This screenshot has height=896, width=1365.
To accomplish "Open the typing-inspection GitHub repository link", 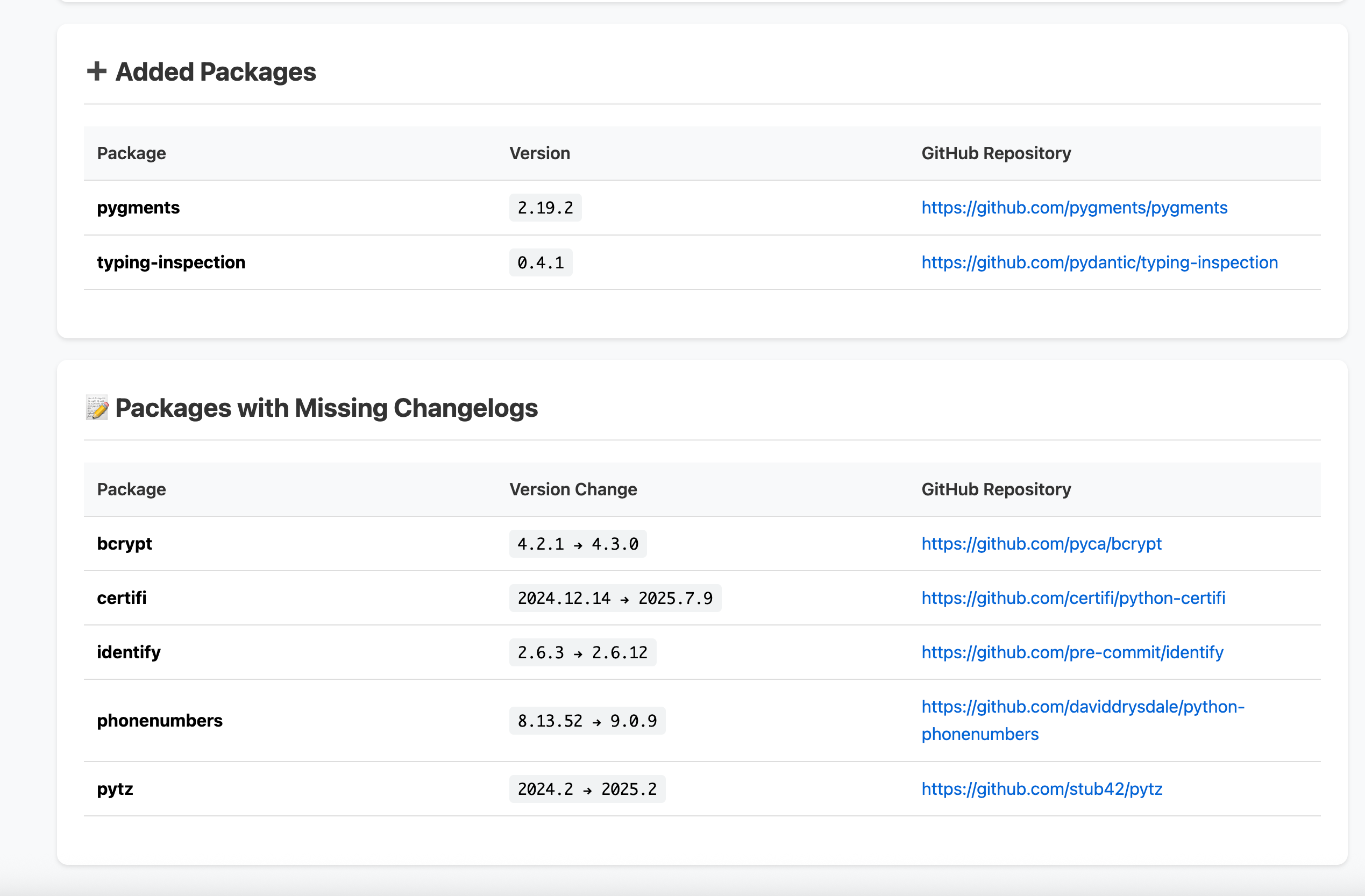I will (1099, 262).
